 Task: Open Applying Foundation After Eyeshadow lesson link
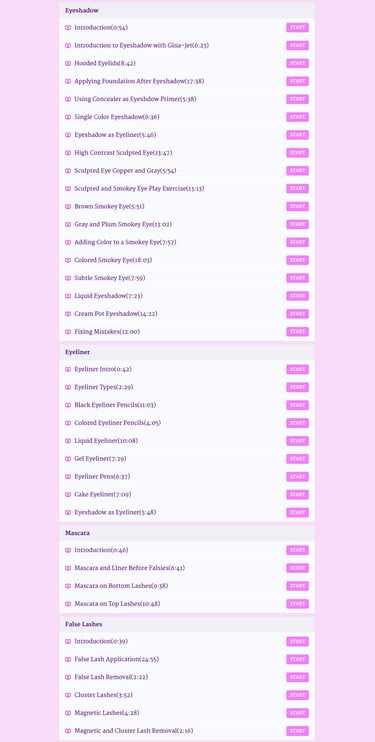click(139, 81)
